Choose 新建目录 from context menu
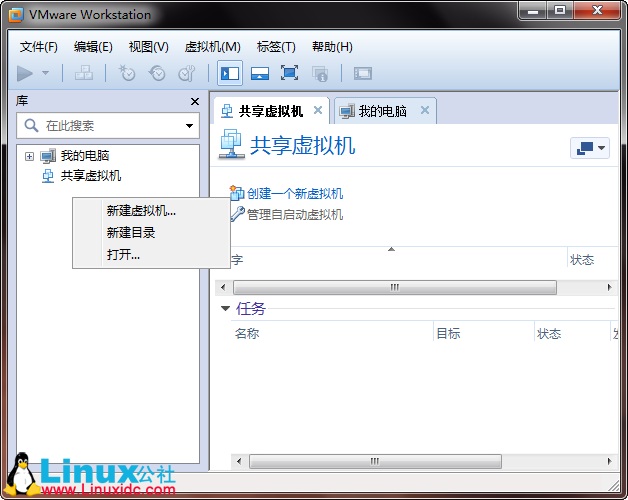628x500 pixels. pyautogui.click(x=151, y=232)
